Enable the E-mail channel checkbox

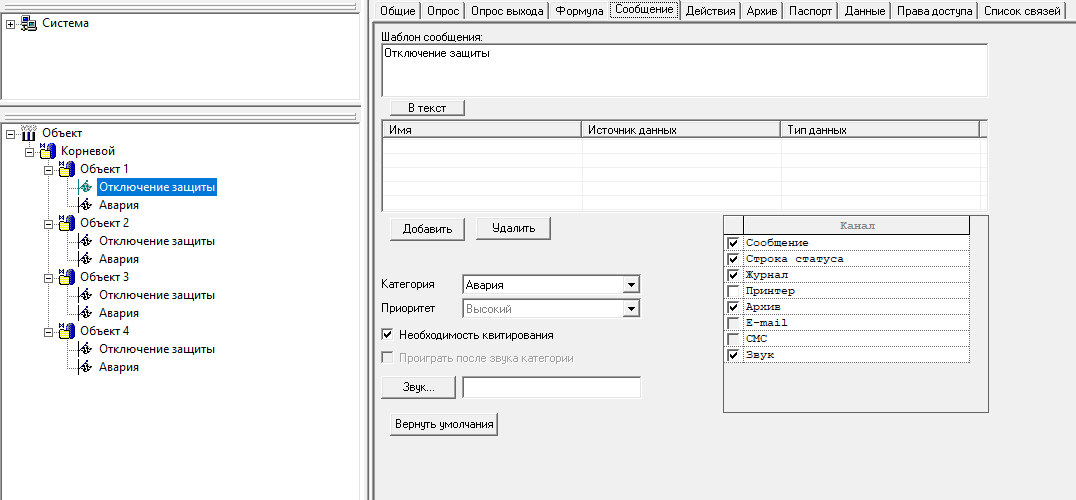734,323
